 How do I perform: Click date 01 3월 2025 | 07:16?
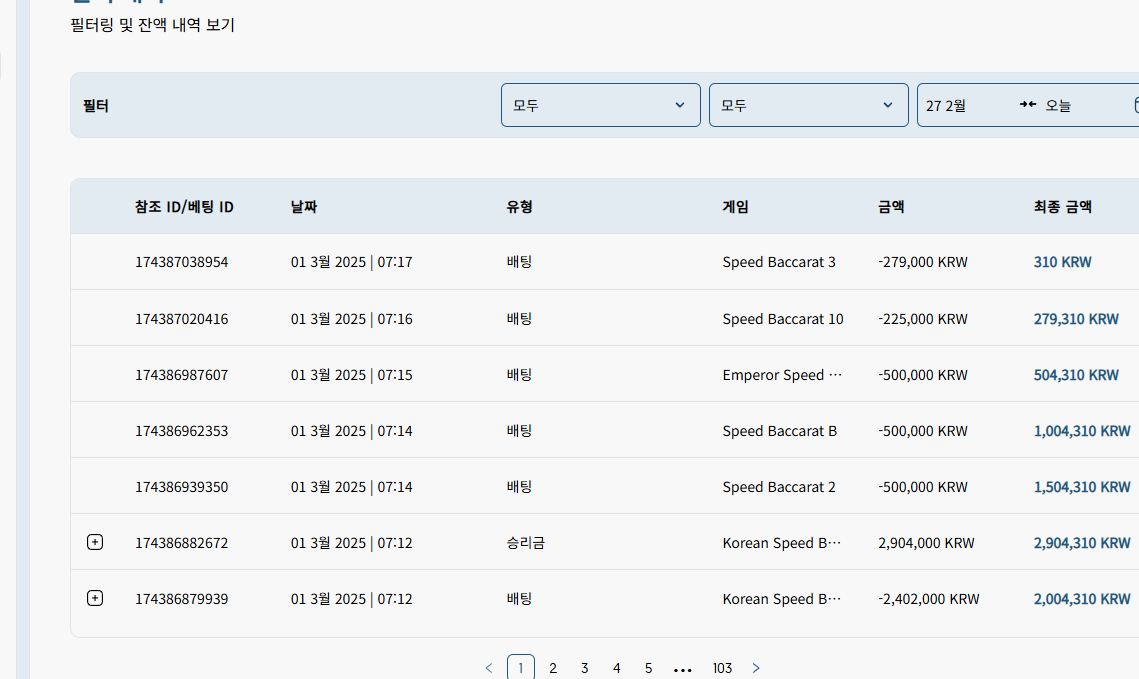click(352, 319)
